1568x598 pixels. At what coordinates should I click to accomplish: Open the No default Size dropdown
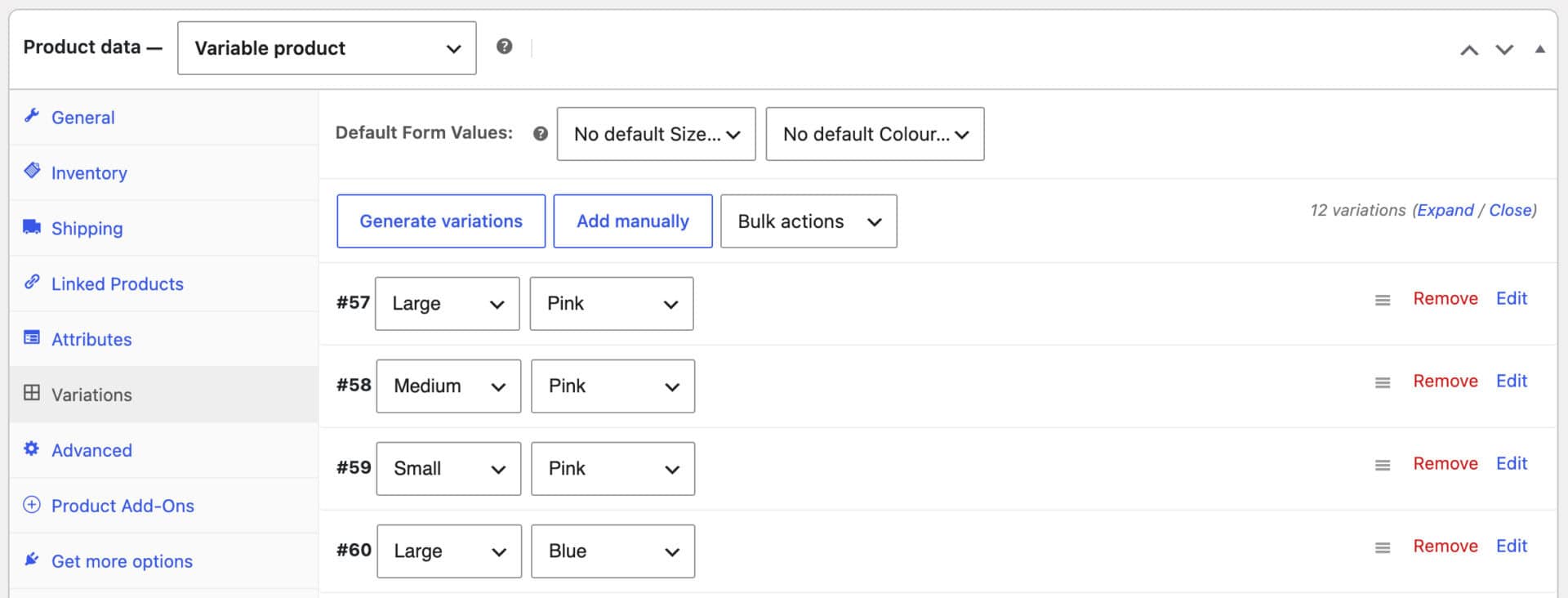click(656, 134)
